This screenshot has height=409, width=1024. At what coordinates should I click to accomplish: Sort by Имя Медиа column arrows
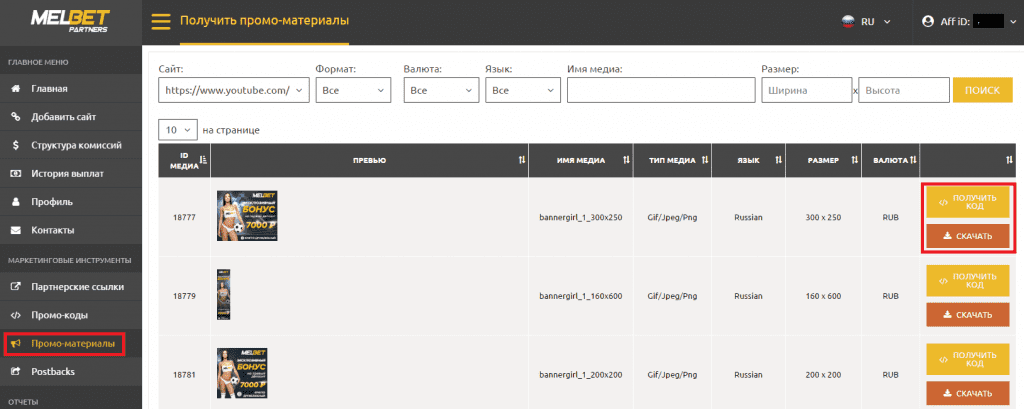626,160
